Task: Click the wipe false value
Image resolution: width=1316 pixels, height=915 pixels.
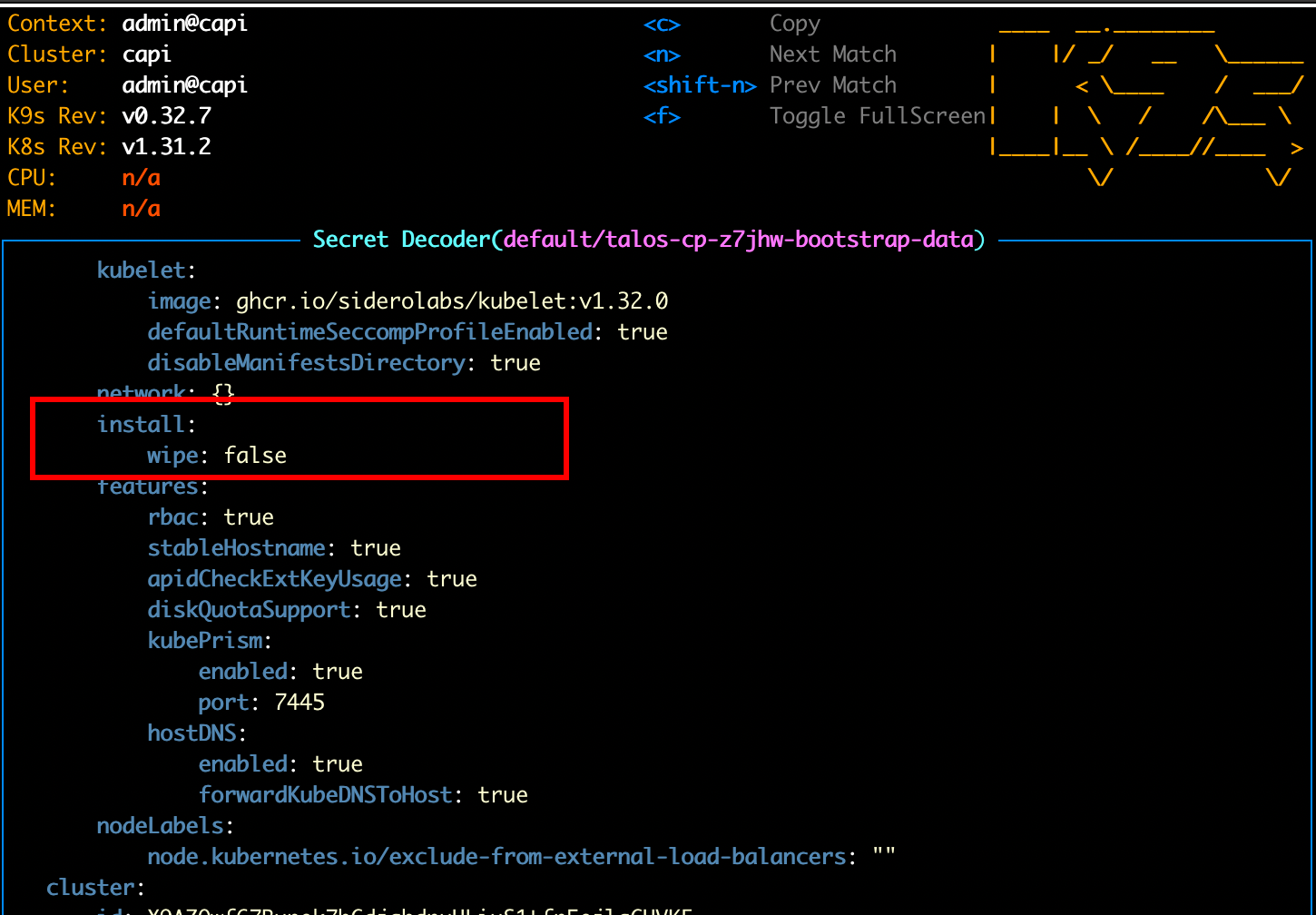Action: point(255,456)
